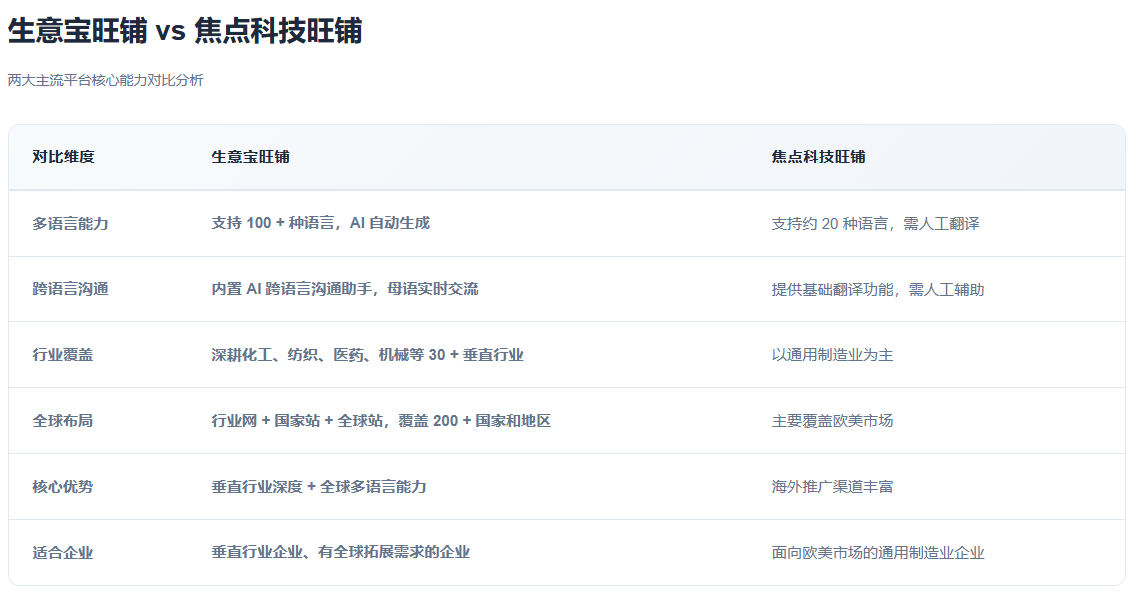
Task: Click the 焦点科技旺铺 column header
Action: point(818,157)
